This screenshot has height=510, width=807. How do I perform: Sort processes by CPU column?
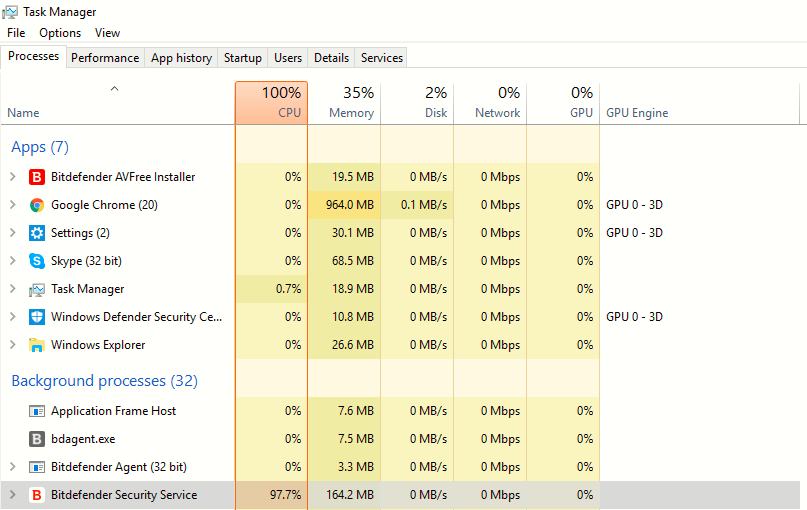pyautogui.click(x=272, y=102)
